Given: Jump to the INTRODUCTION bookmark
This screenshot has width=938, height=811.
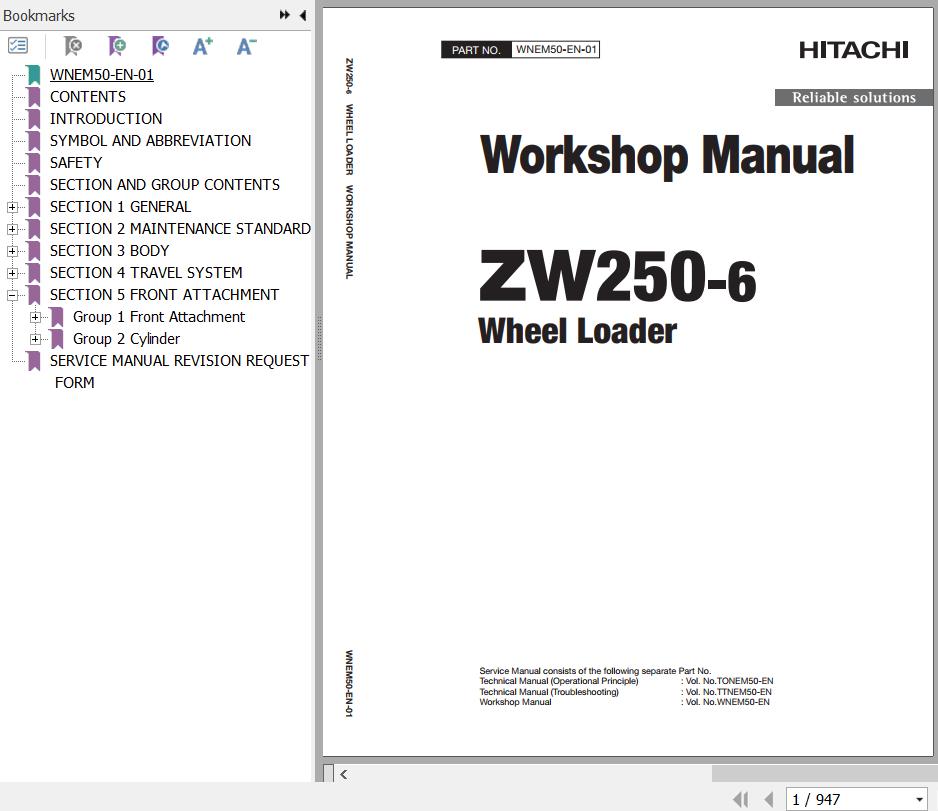Looking at the screenshot, I should point(106,119).
